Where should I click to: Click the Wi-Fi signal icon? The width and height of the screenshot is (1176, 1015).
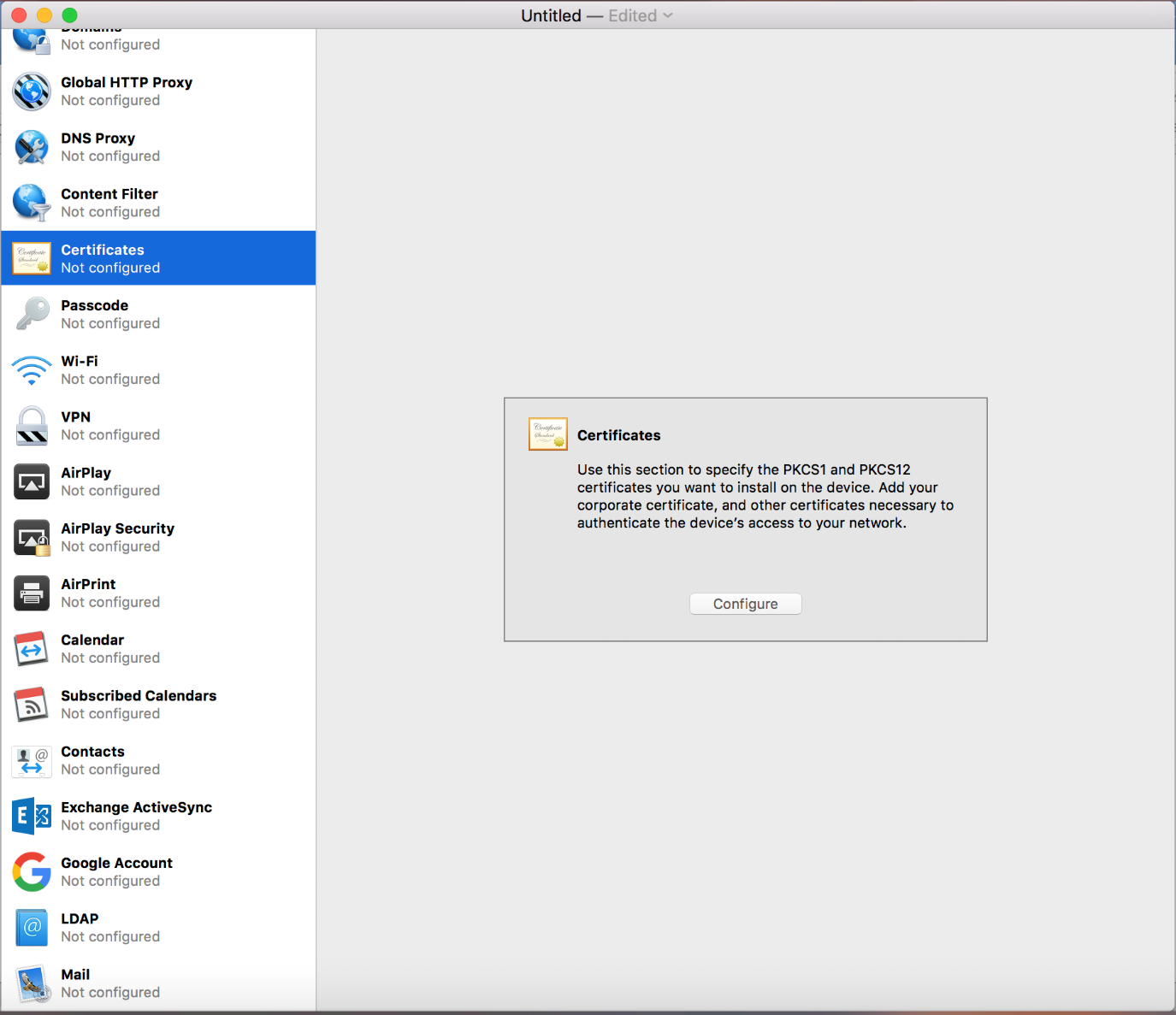pos(31,369)
